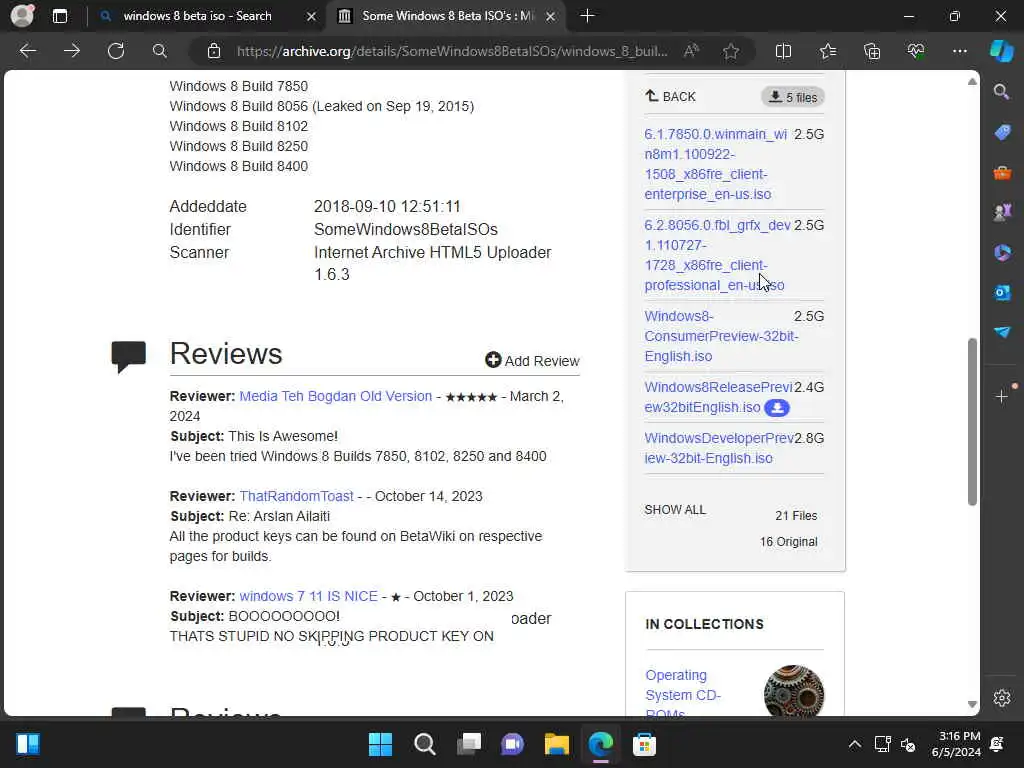This screenshot has width=1024, height=768.
Task: Add sidebar app with plus icon
Action: (1002, 396)
